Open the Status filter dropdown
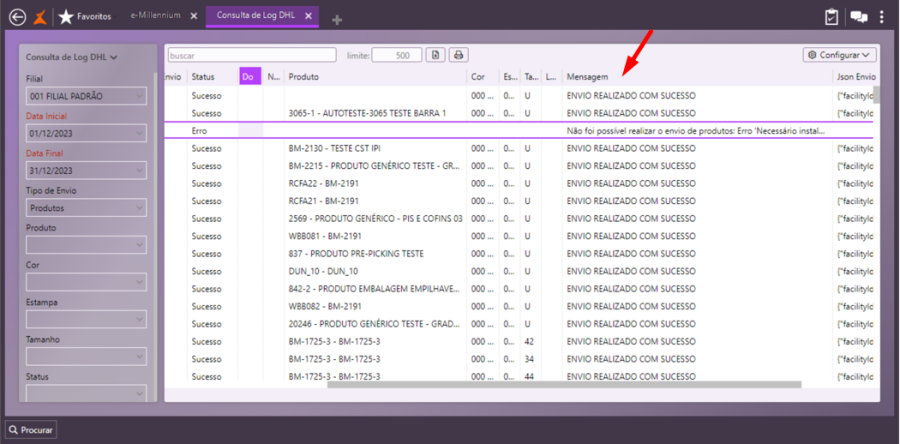The width and height of the screenshot is (900, 444). click(x=86, y=394)
